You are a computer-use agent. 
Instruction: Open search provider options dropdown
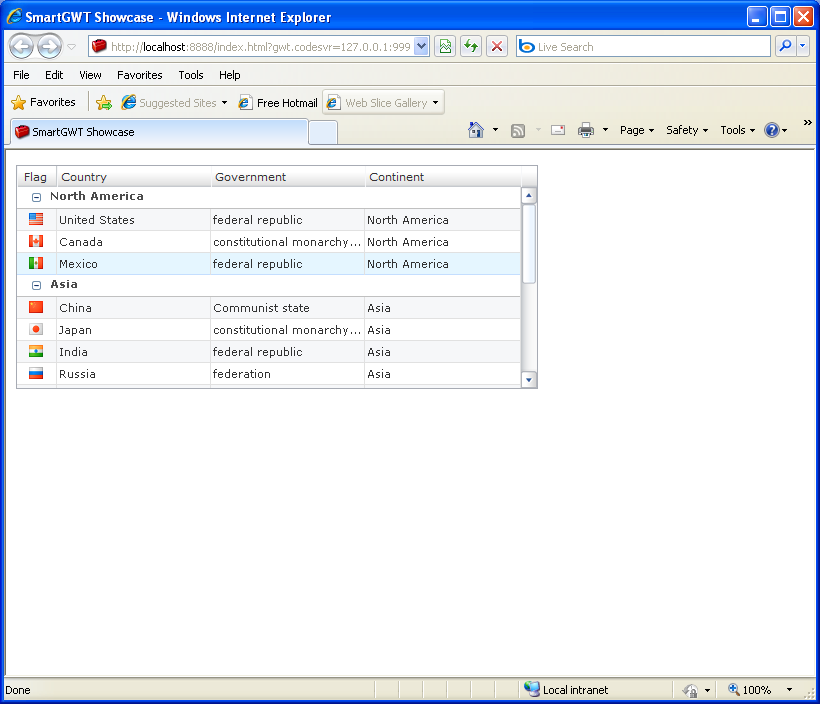[x=803, y=47]
